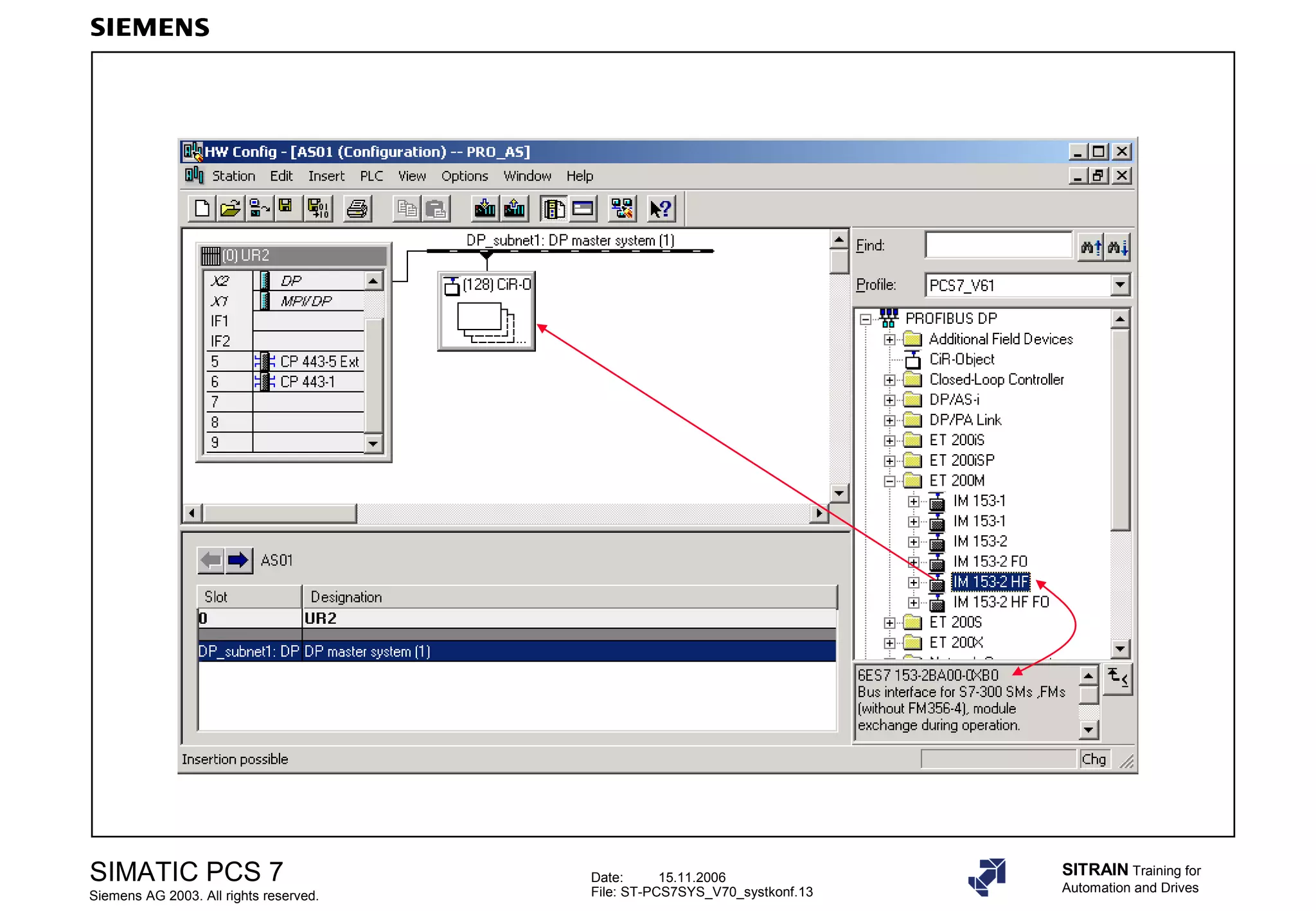Click the Print toolbar icon
Screen dimensions: 1316x911
tap(357, 209)
